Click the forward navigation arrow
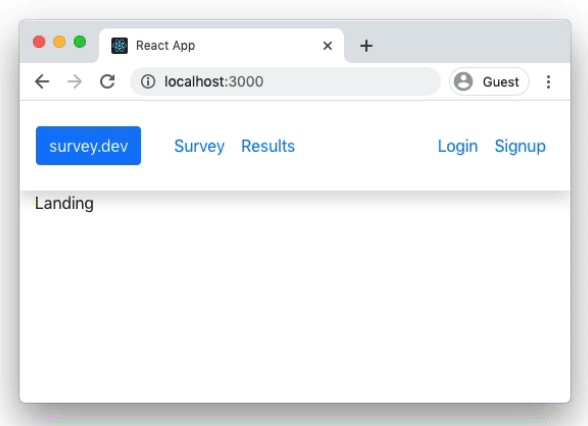588x426 pixels. (75, 81)
